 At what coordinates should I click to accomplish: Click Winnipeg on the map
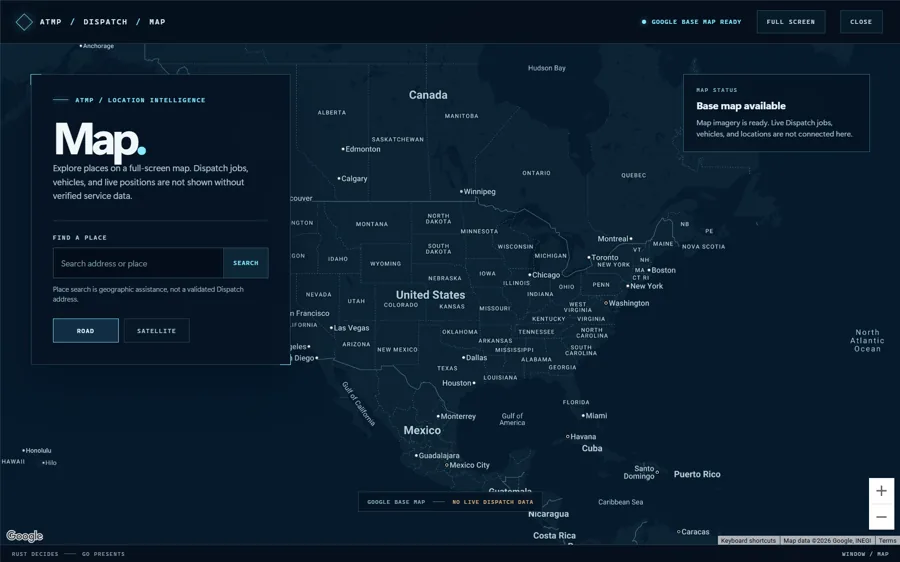coord(478,192)
